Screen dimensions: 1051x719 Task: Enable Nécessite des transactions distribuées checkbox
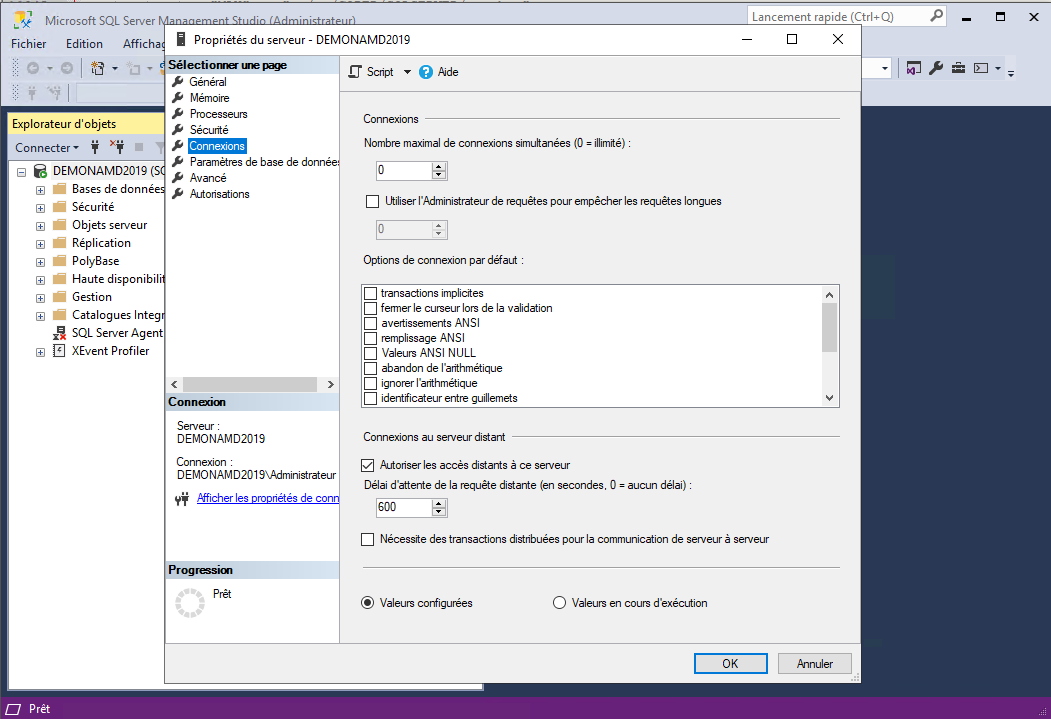click(367, 539)
